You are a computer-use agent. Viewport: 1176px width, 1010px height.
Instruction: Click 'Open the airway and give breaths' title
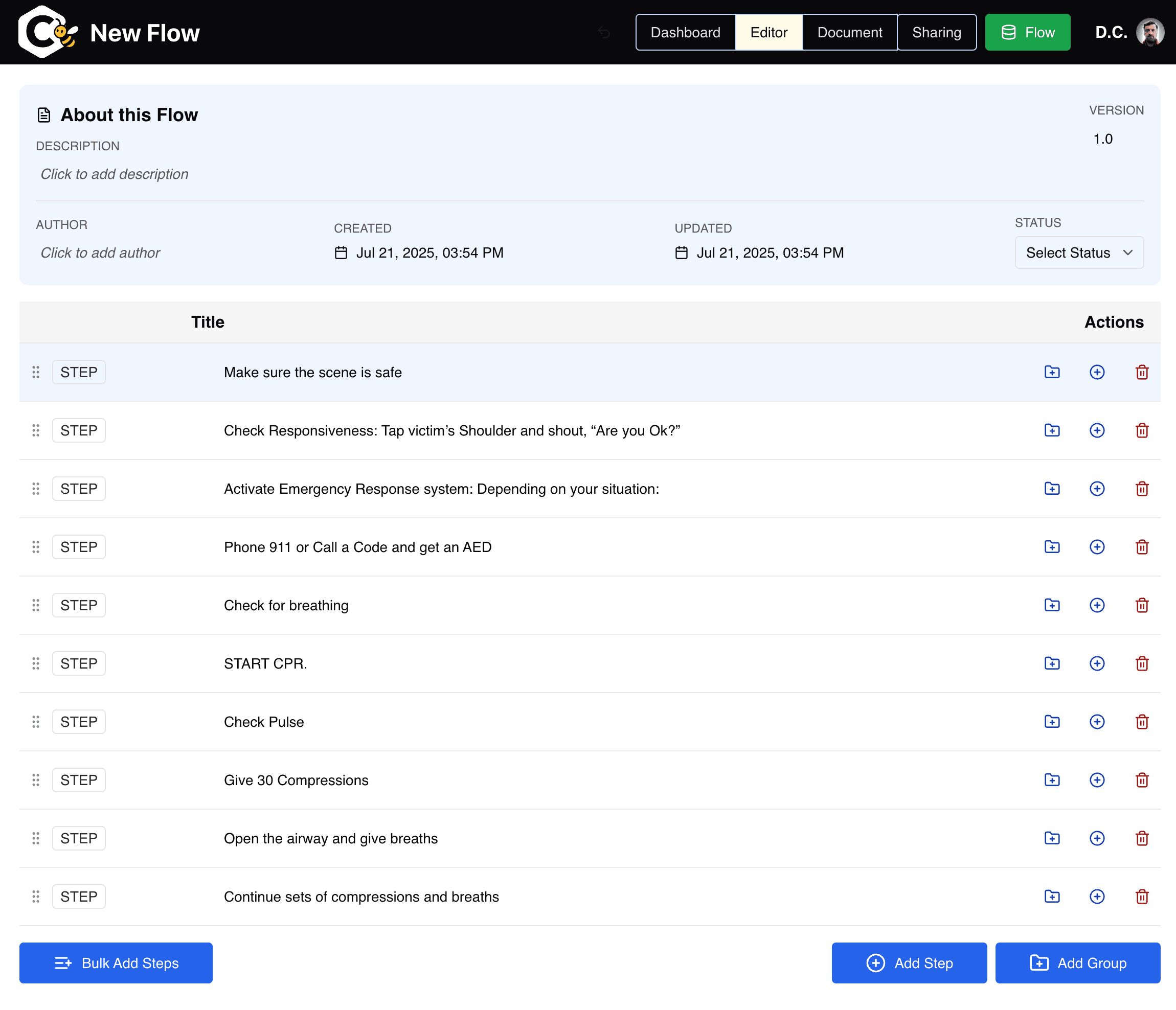click(331, 839)
